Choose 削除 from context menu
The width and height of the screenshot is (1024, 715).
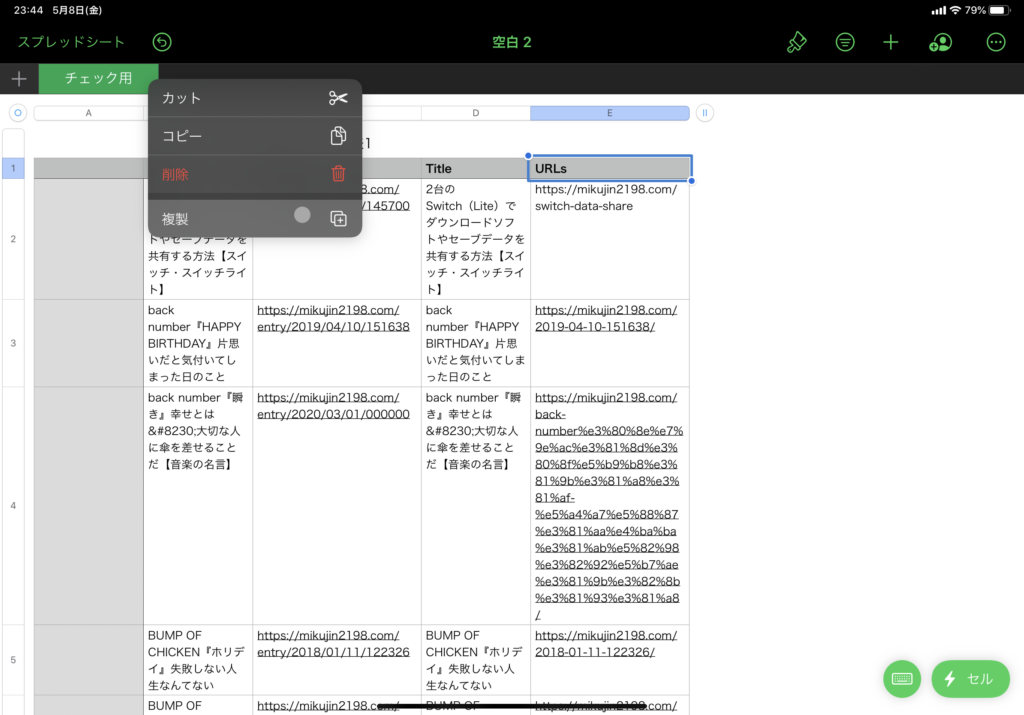click(255, 174)
